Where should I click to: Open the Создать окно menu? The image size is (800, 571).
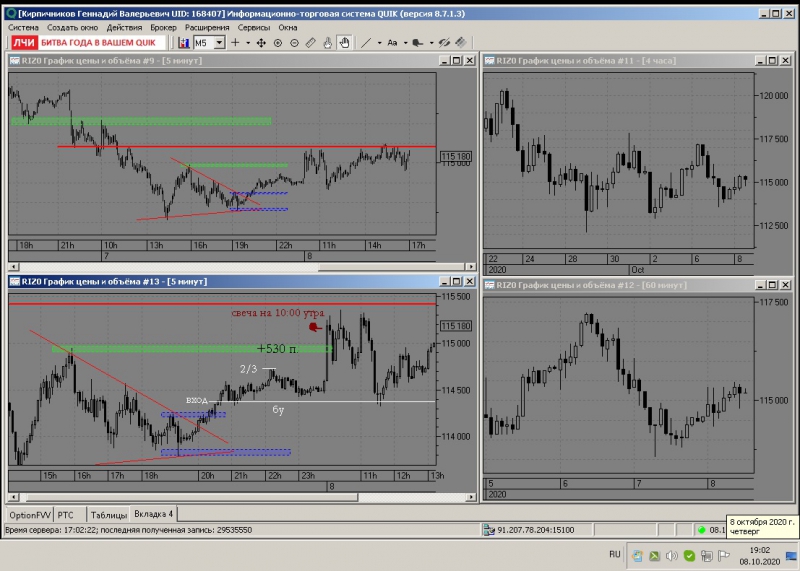(72, 28)
